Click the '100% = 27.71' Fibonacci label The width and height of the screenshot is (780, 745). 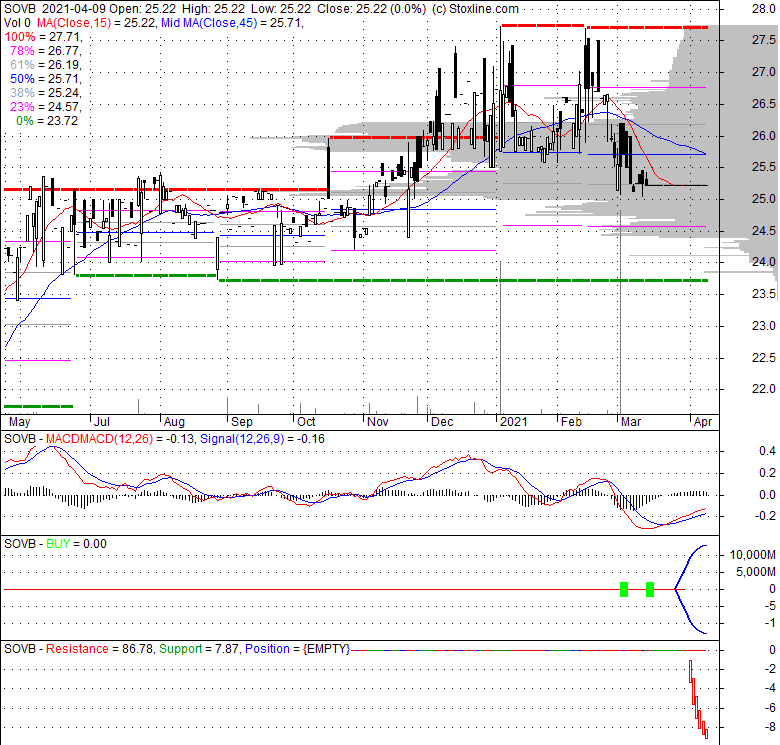(43, 37)
